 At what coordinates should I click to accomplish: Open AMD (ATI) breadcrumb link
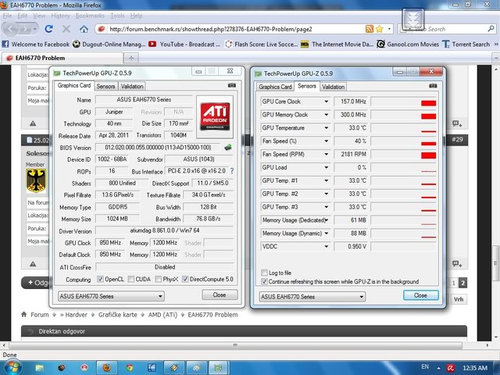[163, 315]
